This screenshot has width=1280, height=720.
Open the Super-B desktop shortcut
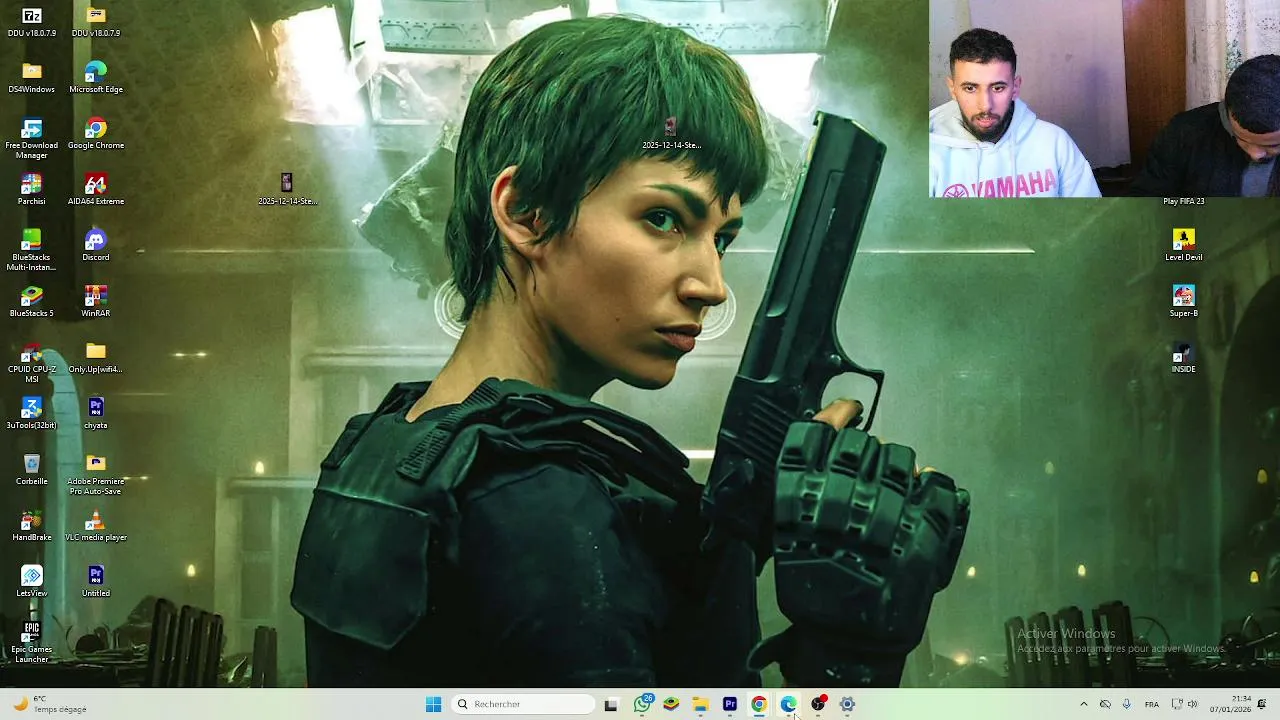1184,302
